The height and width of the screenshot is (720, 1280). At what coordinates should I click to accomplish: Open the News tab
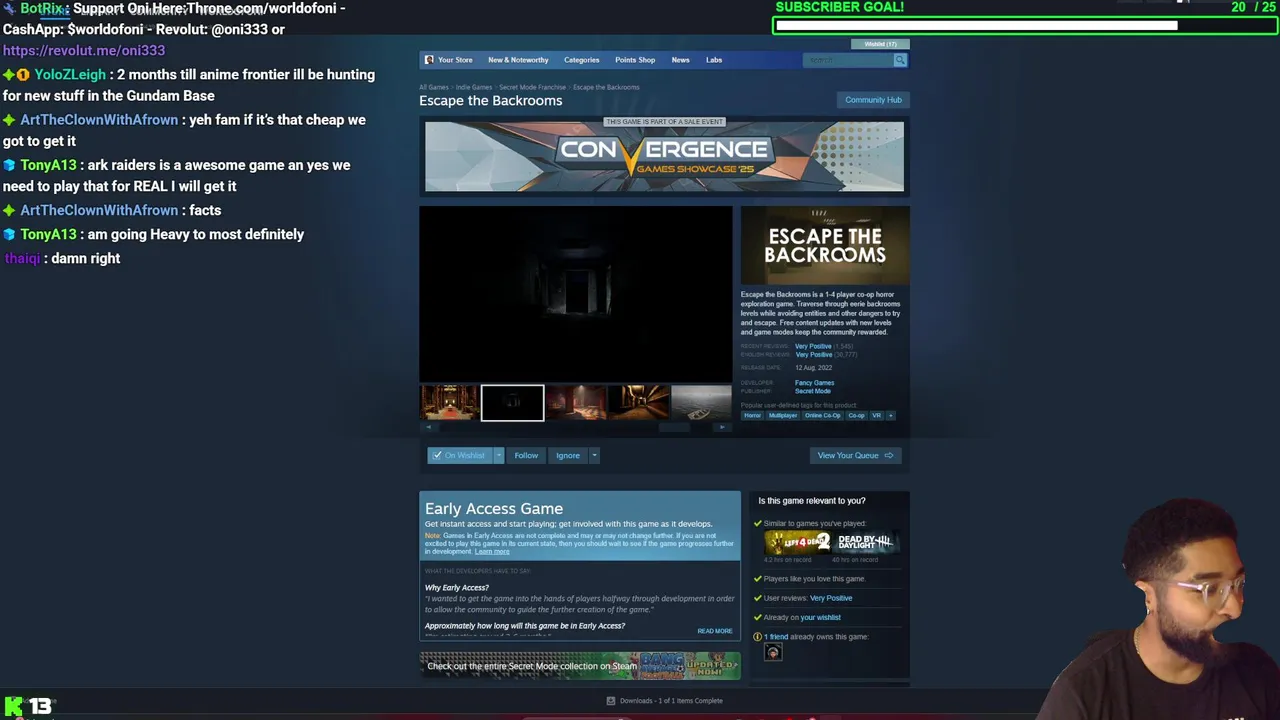pyautogui.click(x=680, y=60)
